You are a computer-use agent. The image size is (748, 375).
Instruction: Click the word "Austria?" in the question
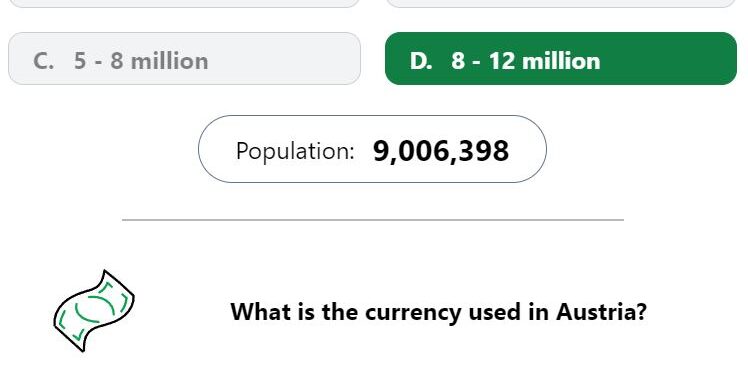[601, 312]
